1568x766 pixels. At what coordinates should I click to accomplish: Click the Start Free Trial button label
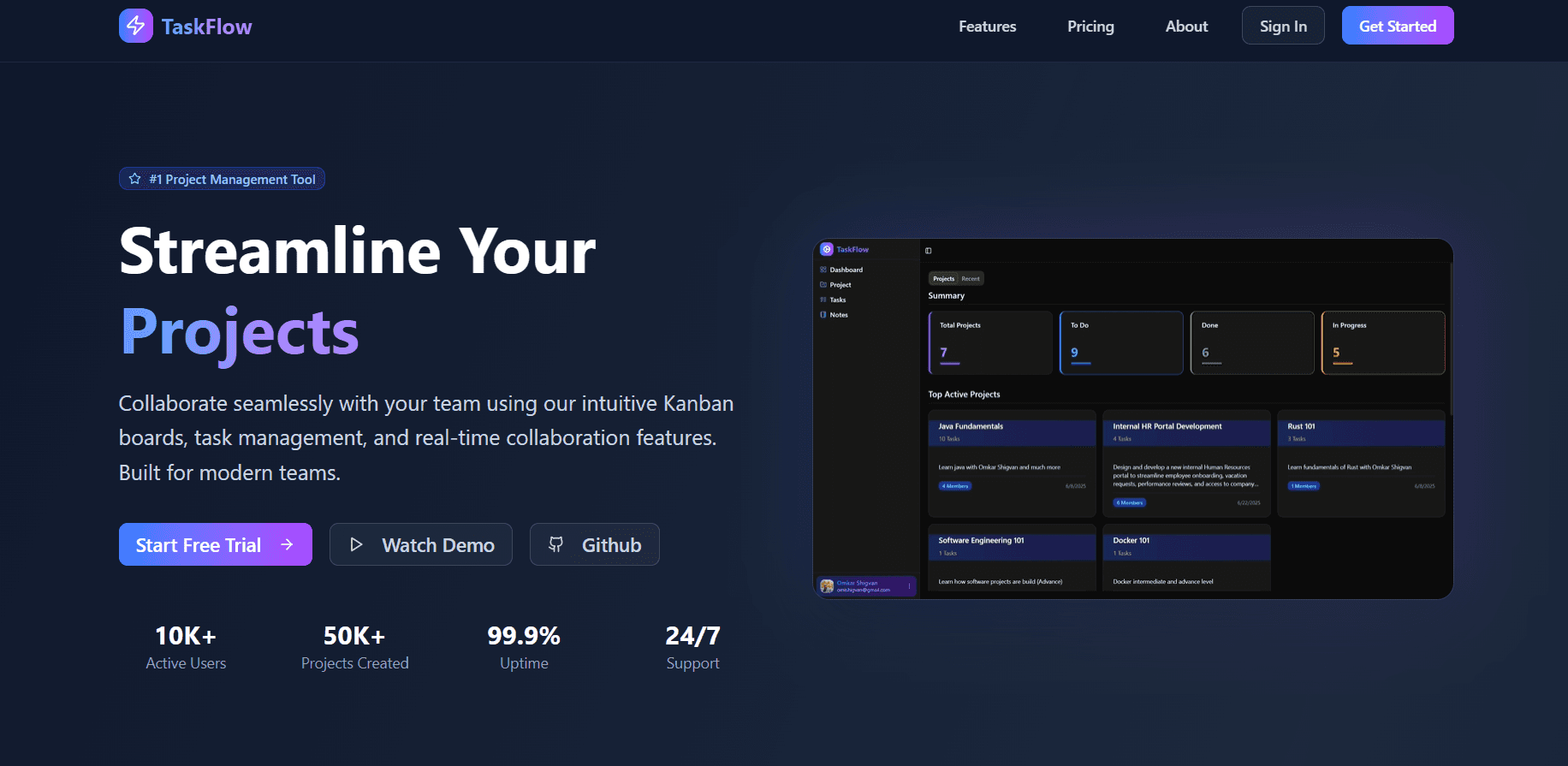(199, 545)
